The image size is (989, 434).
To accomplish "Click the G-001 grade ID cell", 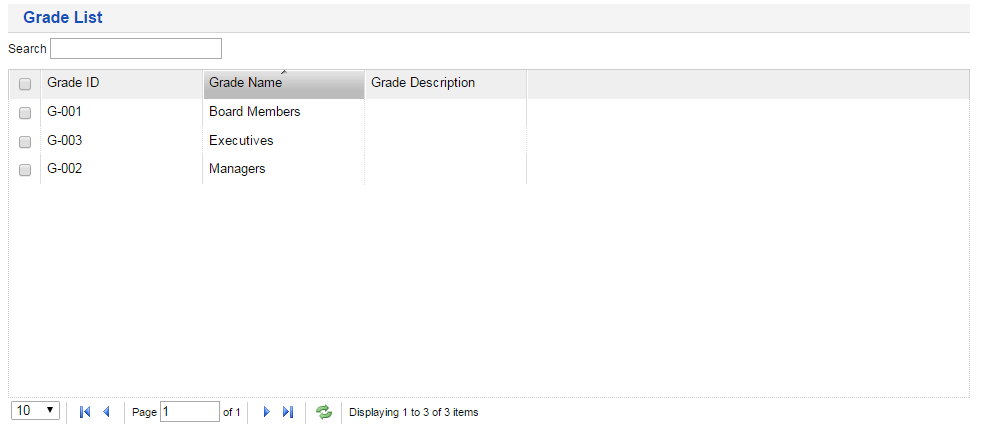I will (x=64, y=112).
